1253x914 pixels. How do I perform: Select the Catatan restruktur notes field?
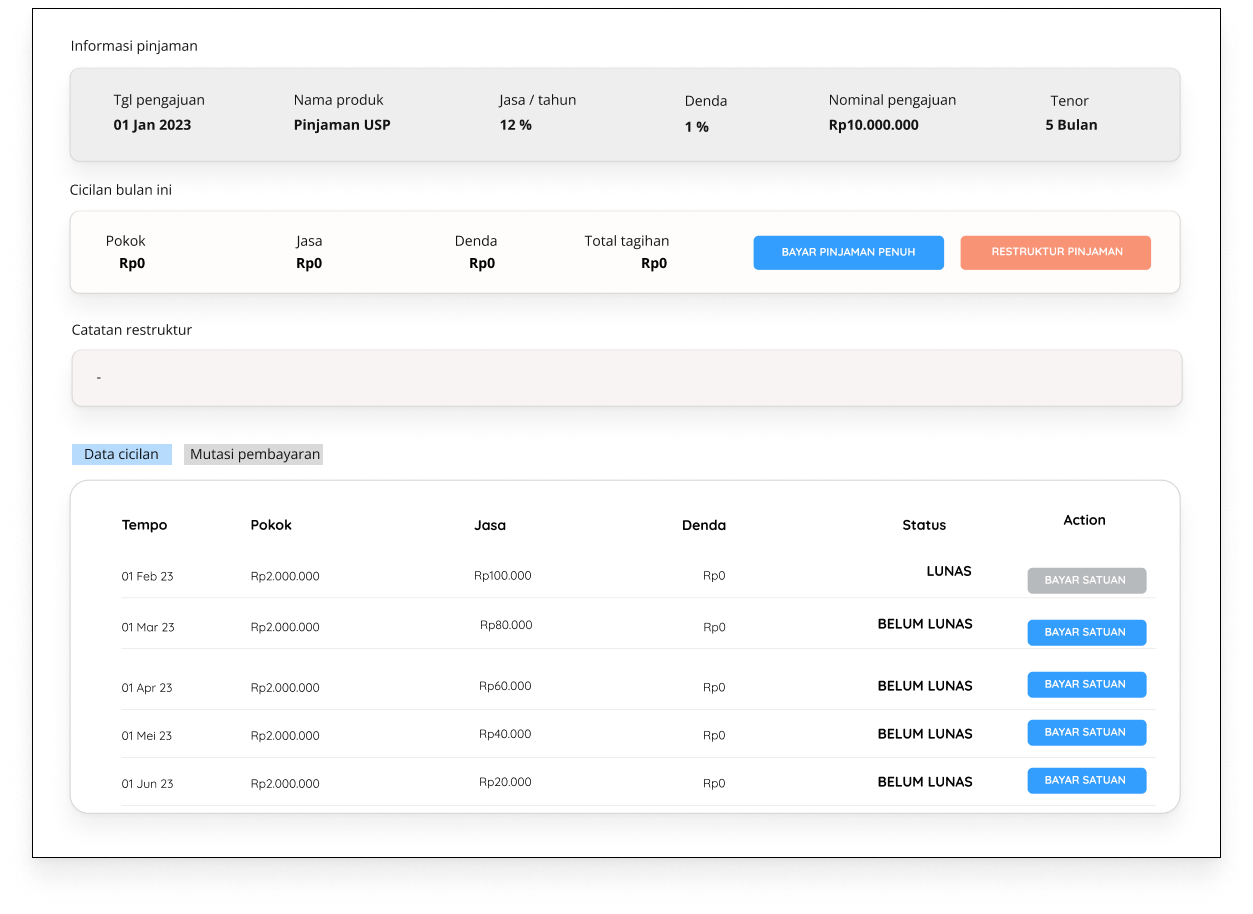click(x=626, y=377)
